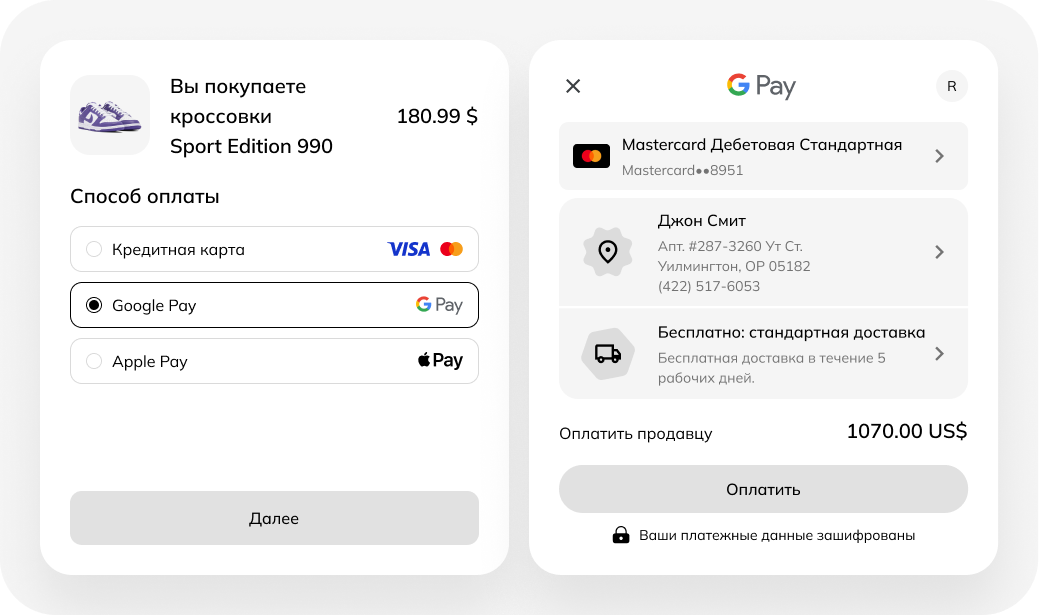
Task: Select the Apple Pay radio button
Action: (94, 361)
